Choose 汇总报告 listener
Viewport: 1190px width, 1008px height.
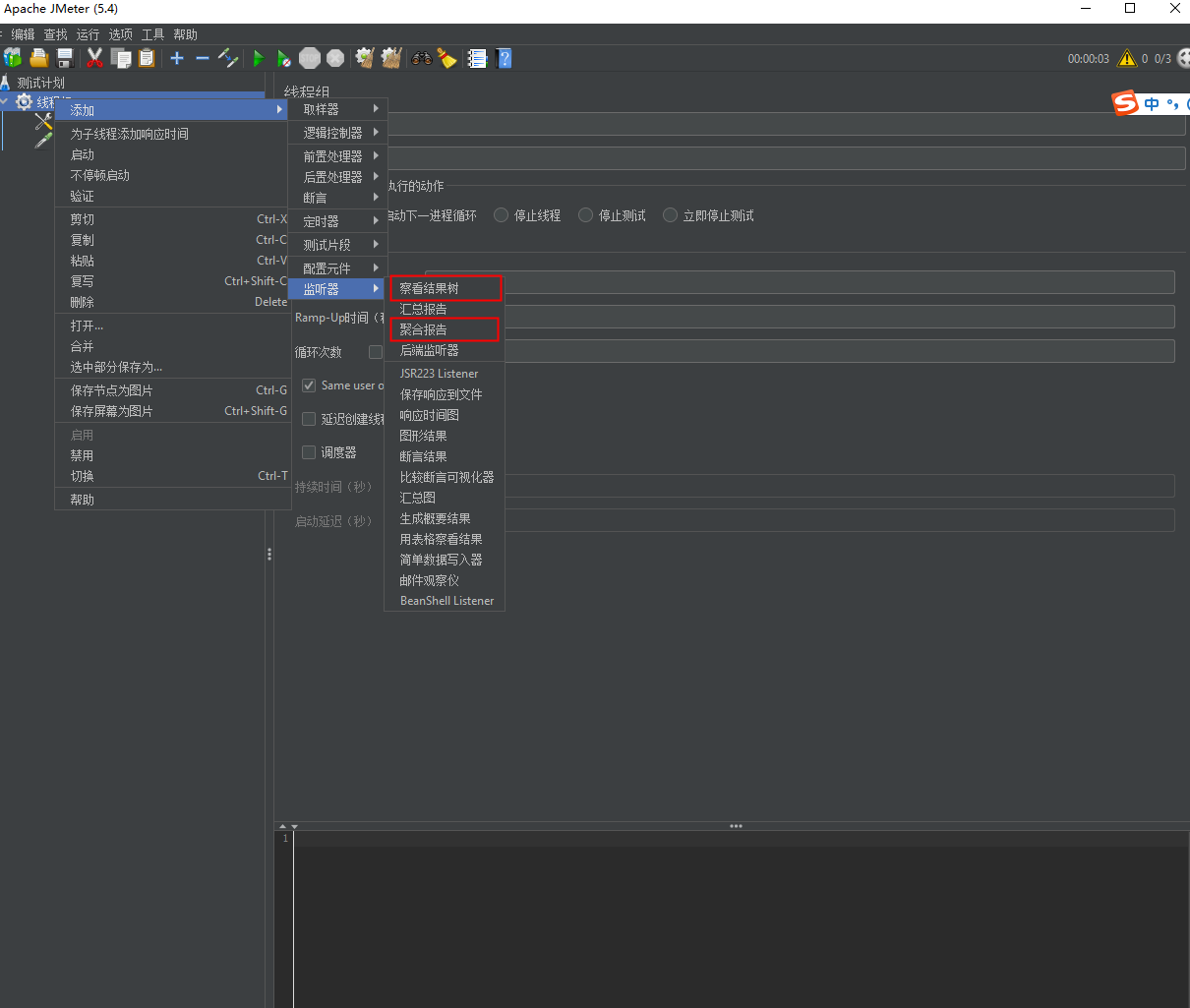[445, 309]
